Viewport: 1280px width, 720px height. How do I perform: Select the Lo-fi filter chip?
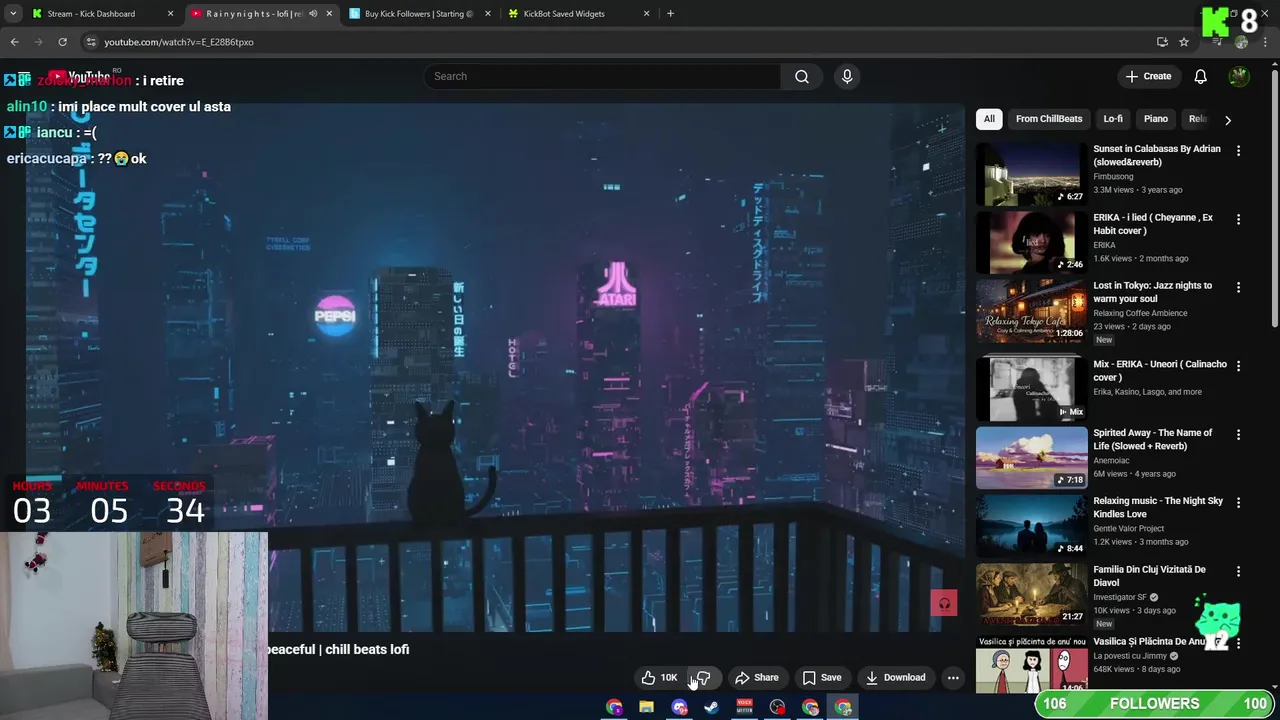[x=1113, y=119]
